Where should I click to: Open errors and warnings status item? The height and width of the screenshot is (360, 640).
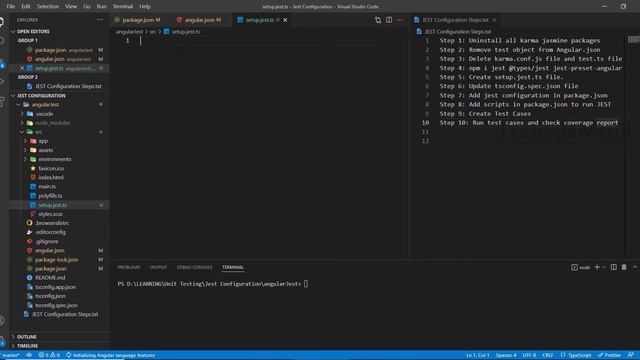click(x=49, y=355)
